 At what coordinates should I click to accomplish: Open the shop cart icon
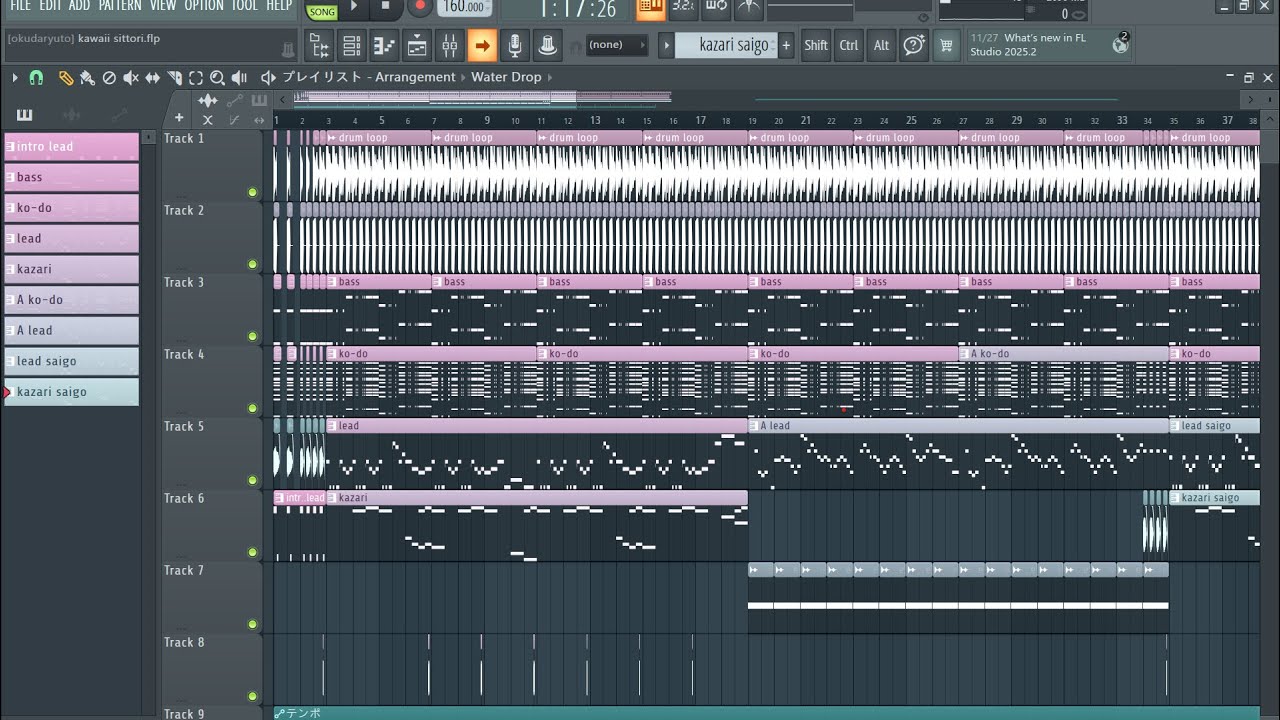[946, 45]
